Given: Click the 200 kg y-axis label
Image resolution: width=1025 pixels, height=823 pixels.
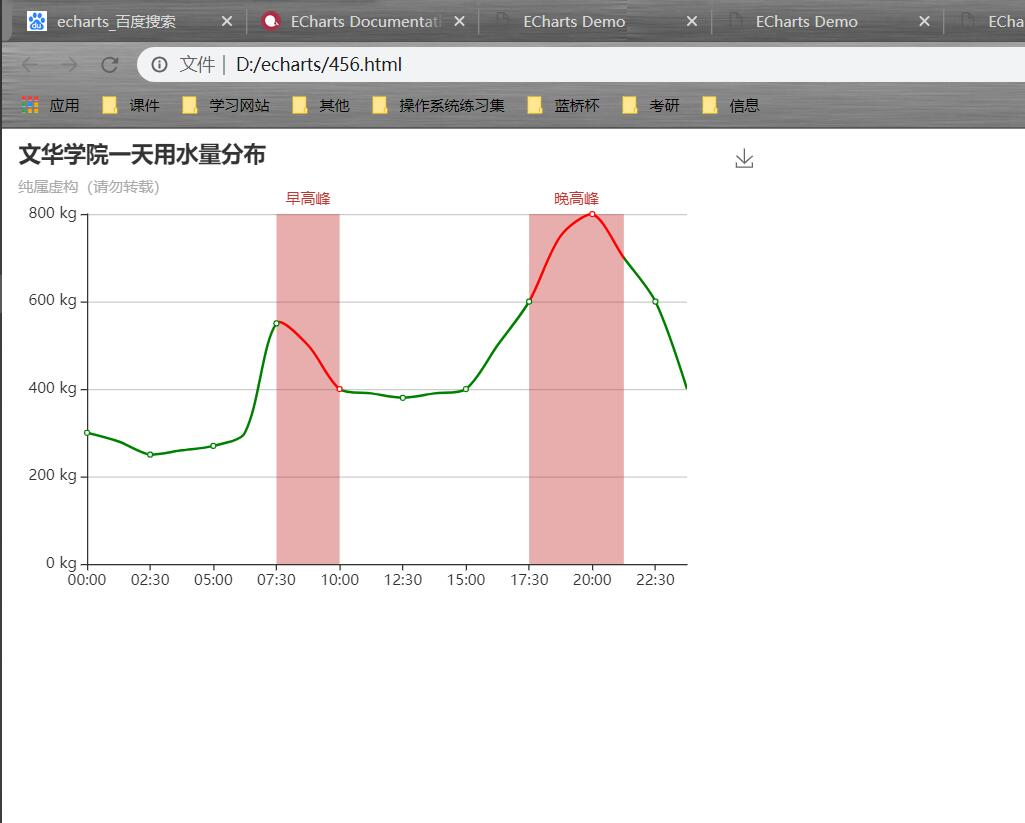Looking at the screenshot, I should coord(52,475).
